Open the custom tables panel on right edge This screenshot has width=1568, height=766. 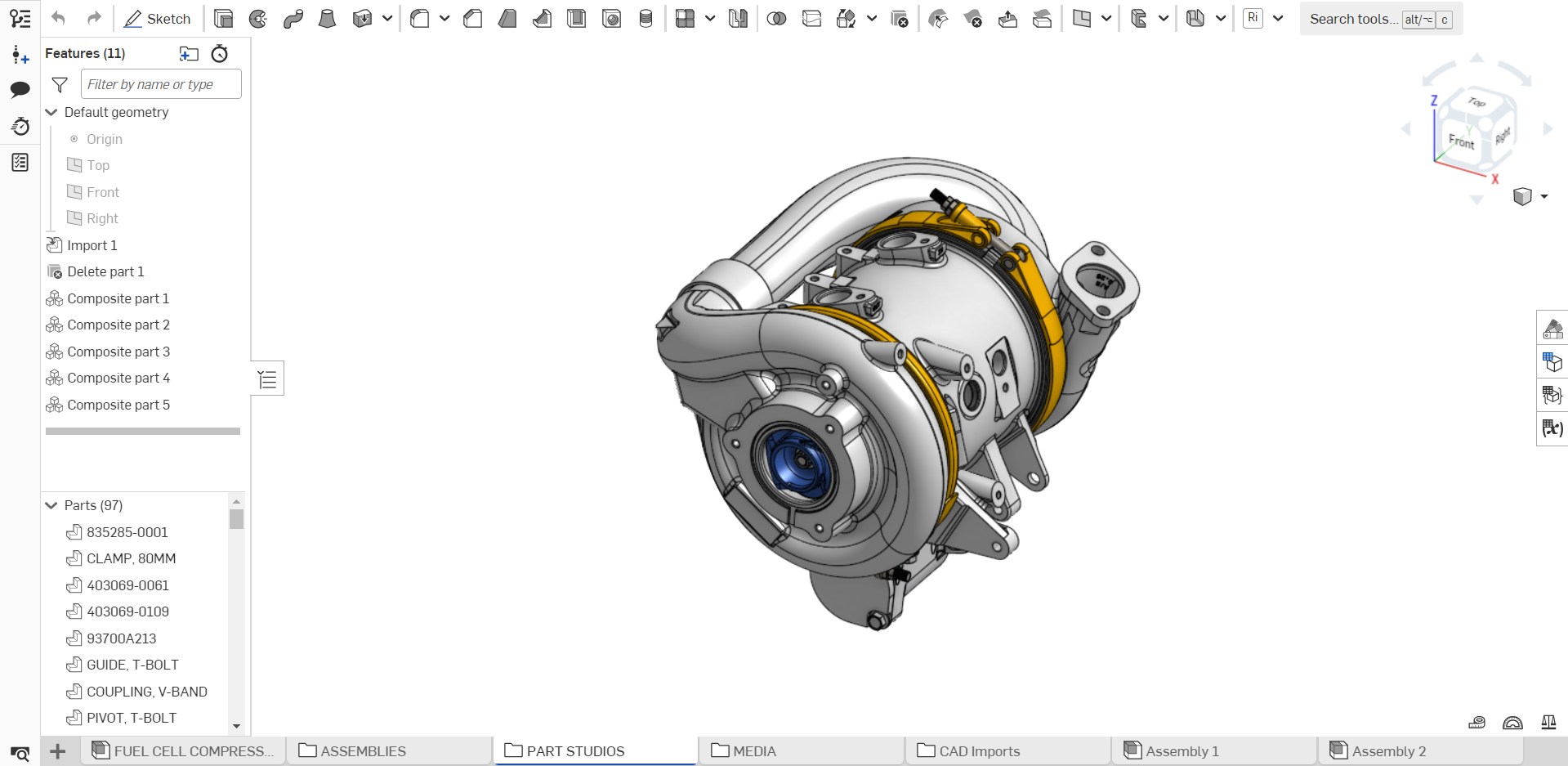[x=1552, y=396]
